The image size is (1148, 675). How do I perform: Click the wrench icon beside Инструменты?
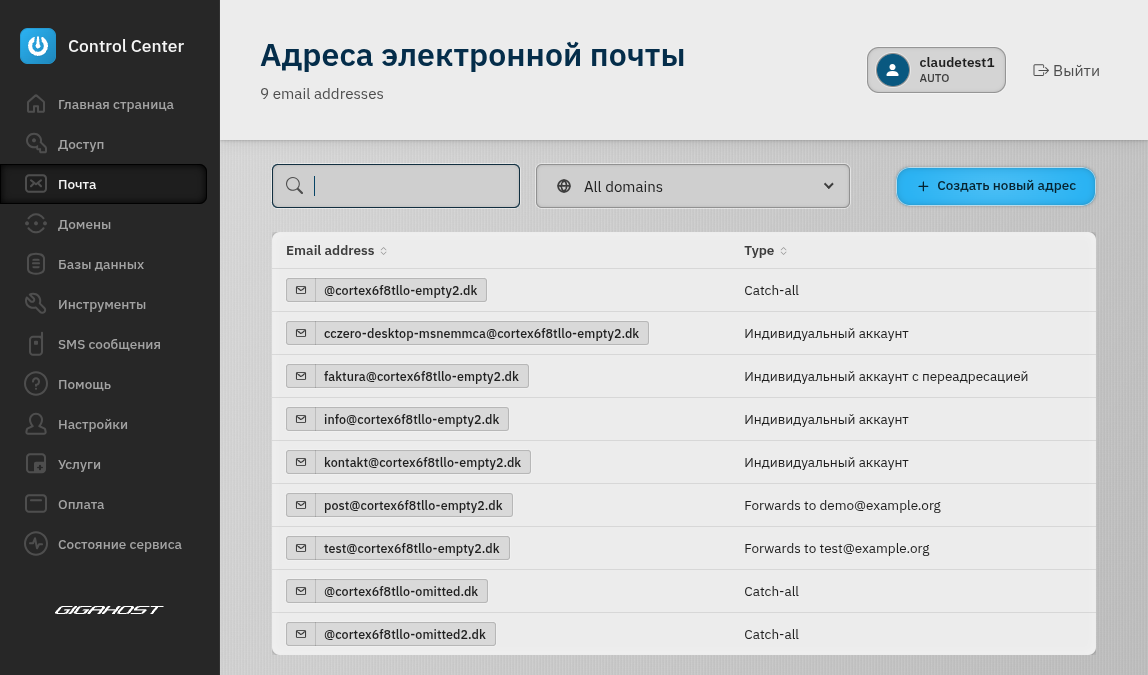pos(36,304)
